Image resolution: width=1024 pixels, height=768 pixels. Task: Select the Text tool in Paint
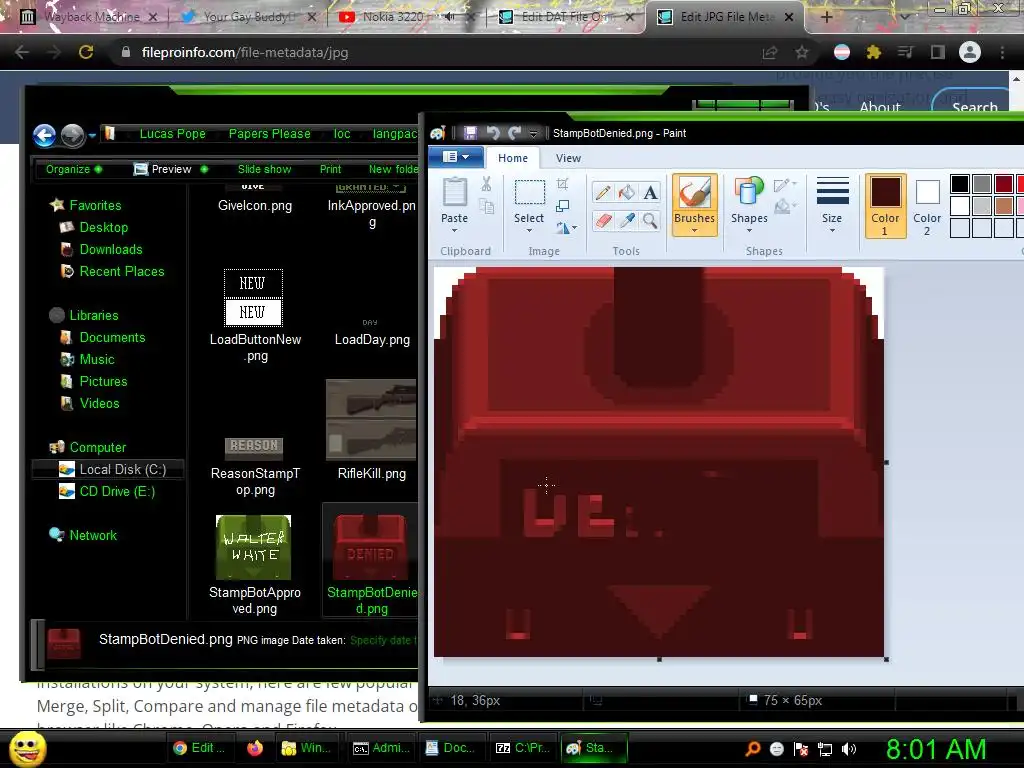point(650,193)
